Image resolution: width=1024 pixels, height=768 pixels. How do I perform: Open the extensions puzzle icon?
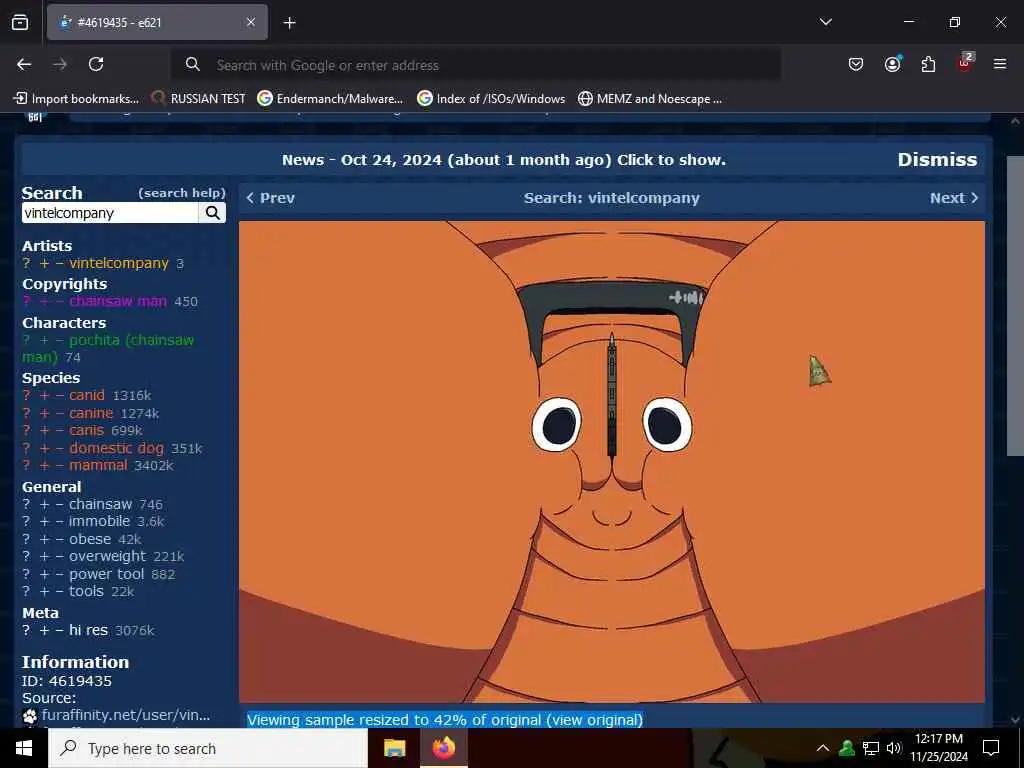point(928,64)
